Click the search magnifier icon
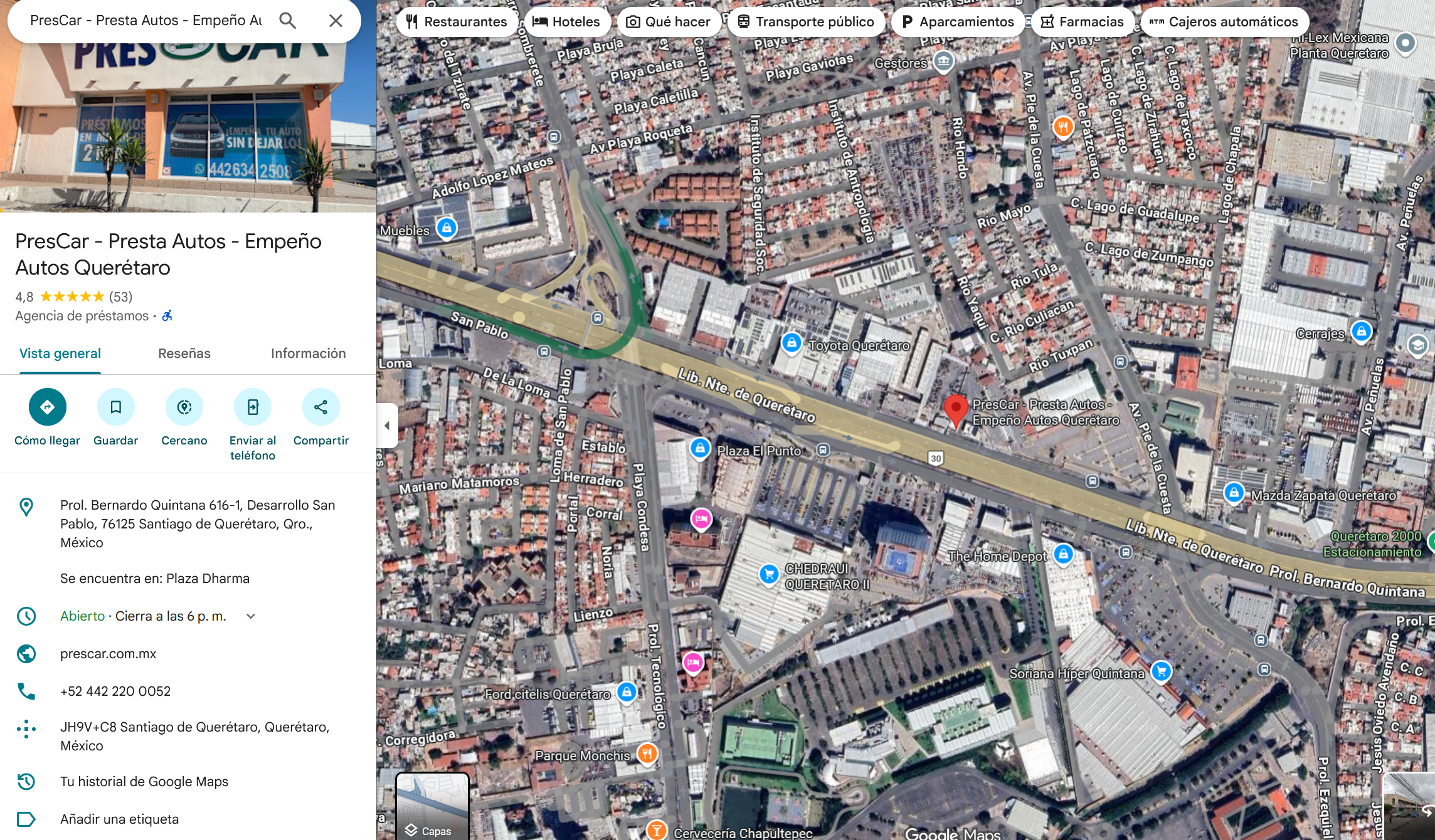Screen dimensions: 1435x840 (287, 21)
